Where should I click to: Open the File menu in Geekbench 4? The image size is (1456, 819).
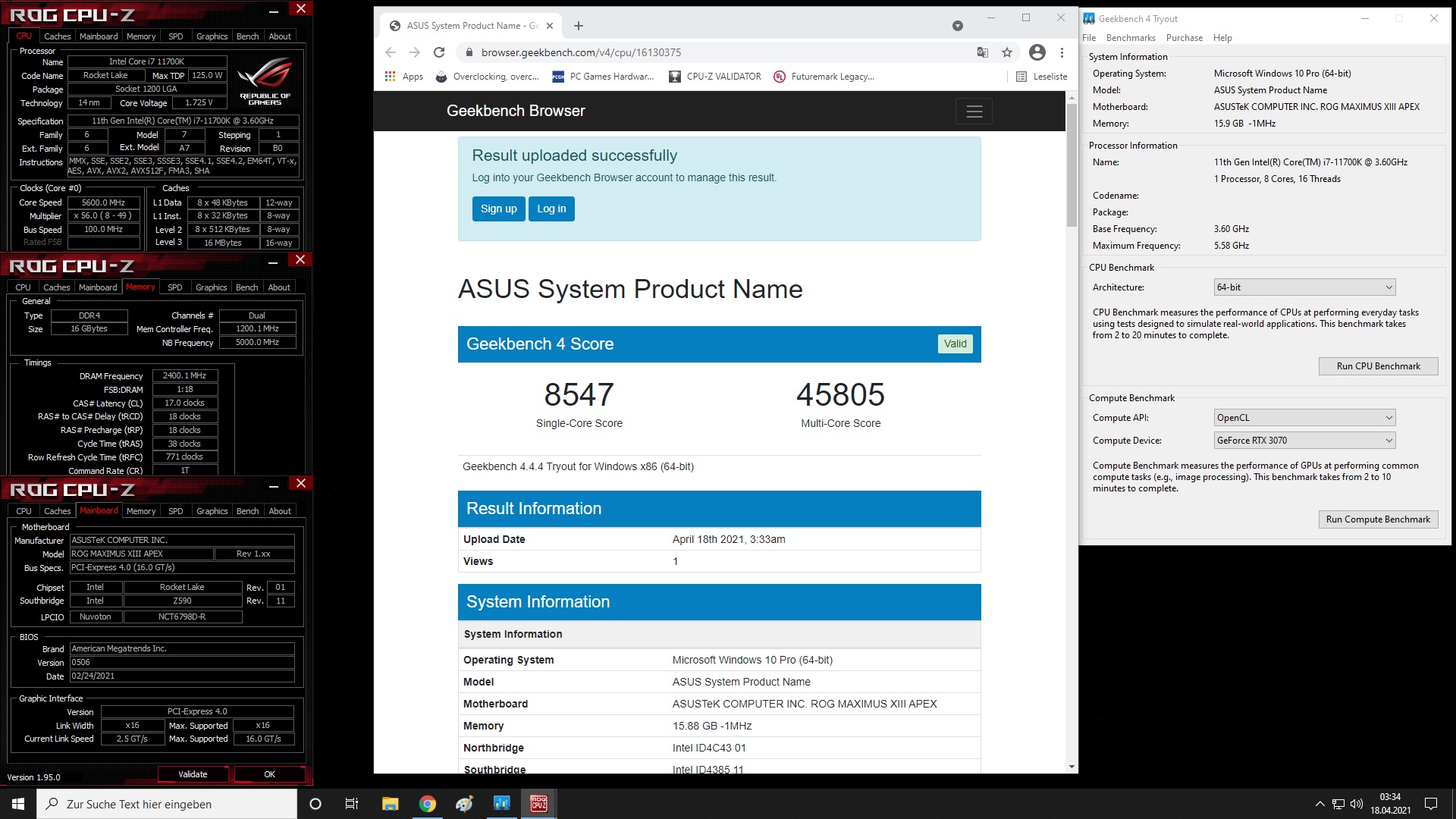[x=1089, y=38]
